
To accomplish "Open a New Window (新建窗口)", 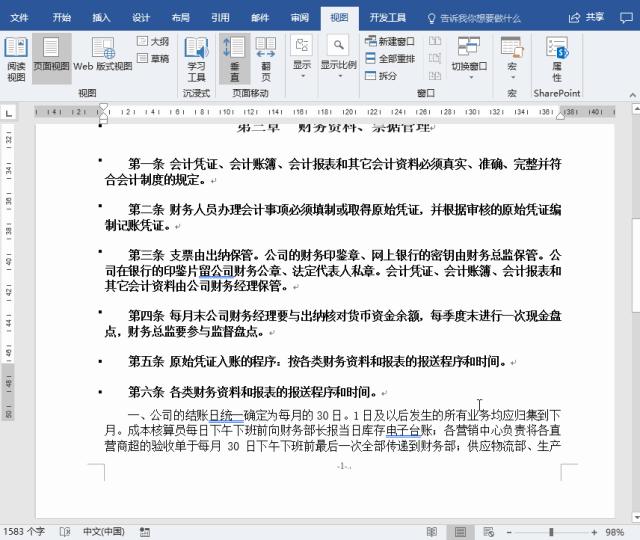I will (x=389, y=41).
